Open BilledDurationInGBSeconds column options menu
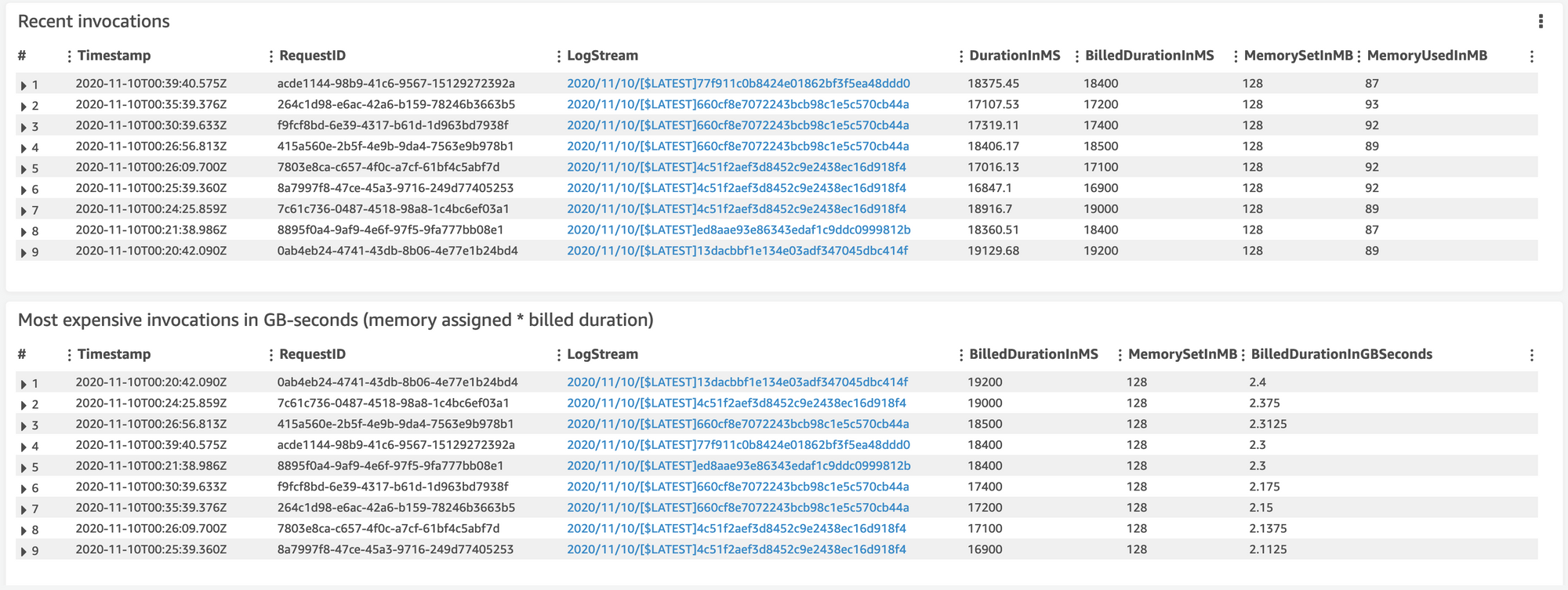The width and height of the screenshot is (1568, 590). (x=1531, y=355)
